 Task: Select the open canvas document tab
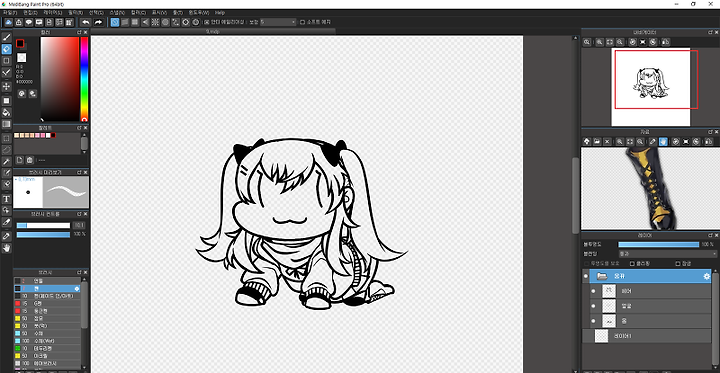coord(214,32)
